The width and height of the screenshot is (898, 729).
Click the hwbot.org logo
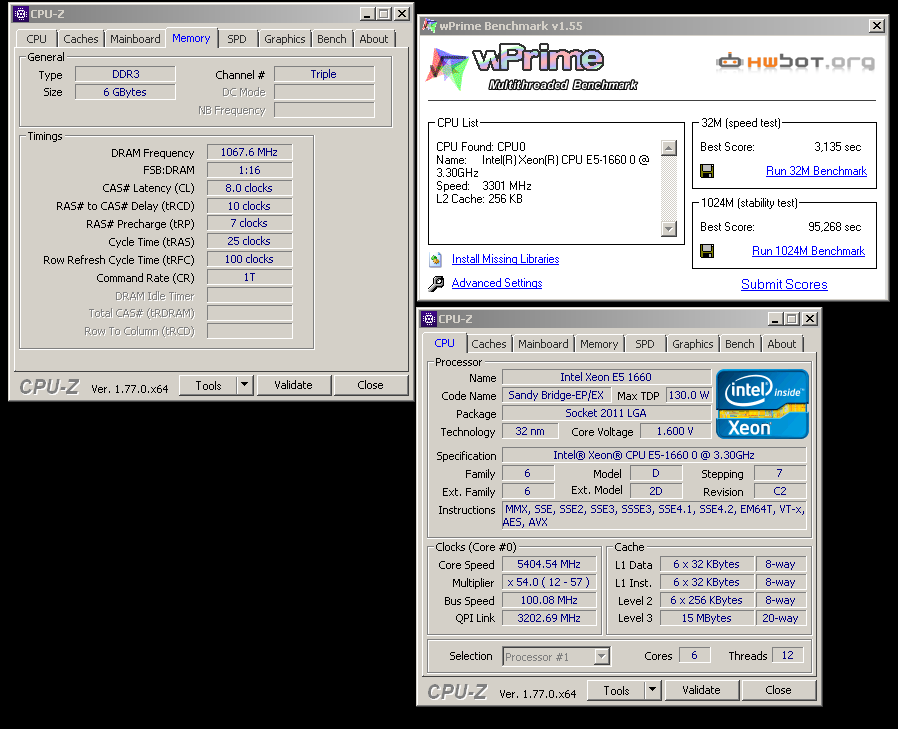tap(795, 61)
